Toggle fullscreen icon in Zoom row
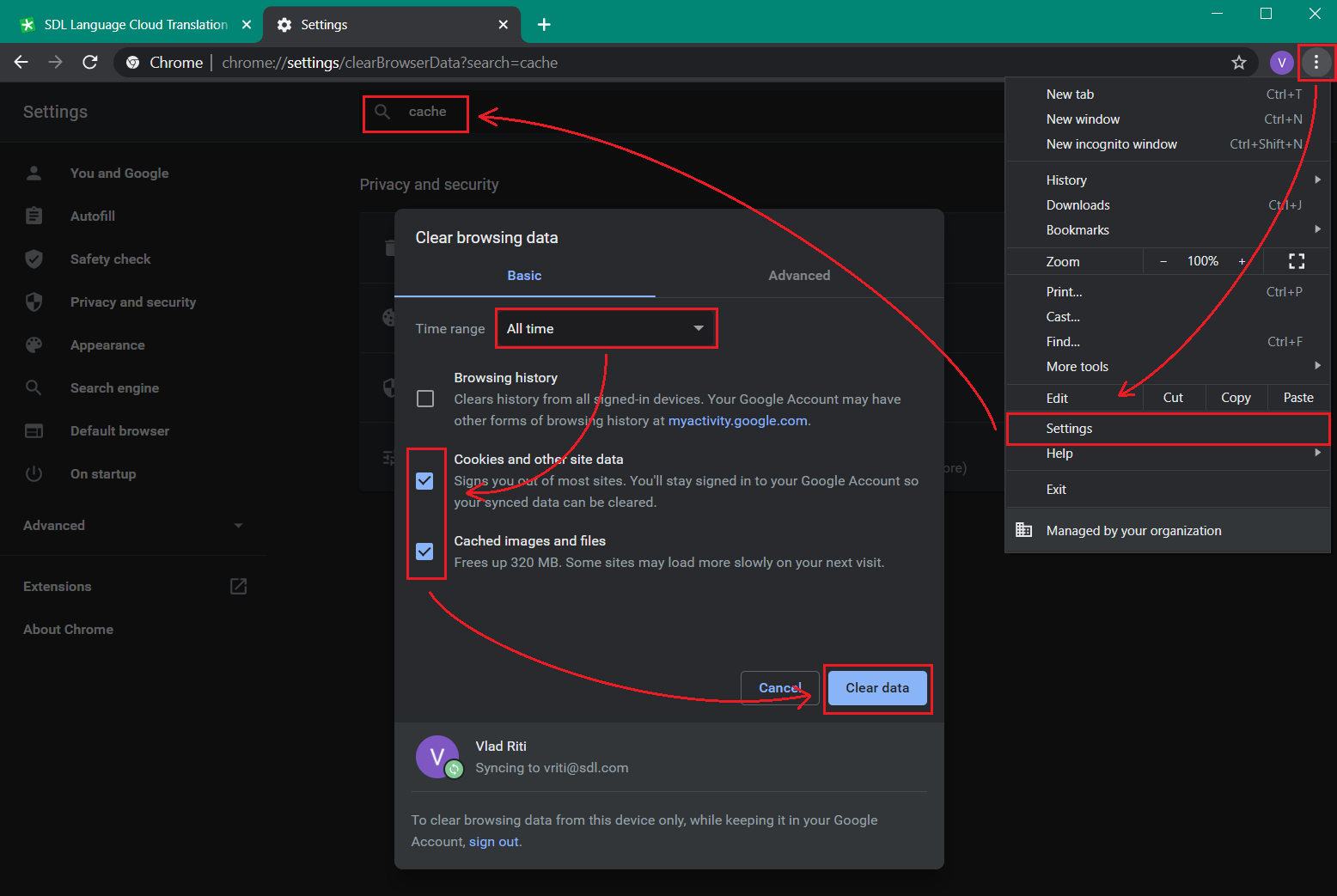The image size is (1337, 896). point(1297,261)
